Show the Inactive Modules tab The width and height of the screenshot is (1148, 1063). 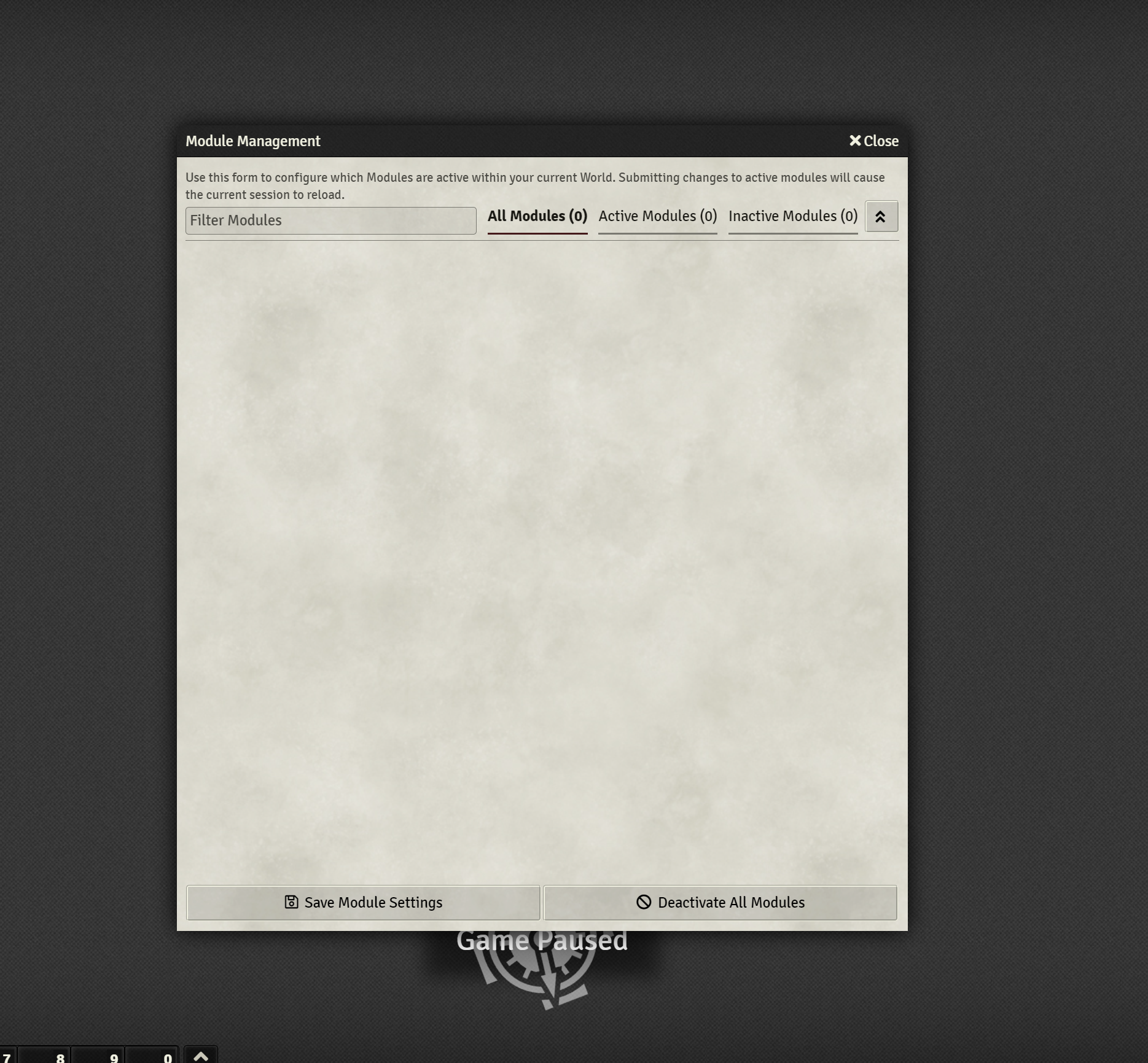click(x=793, y=217)
